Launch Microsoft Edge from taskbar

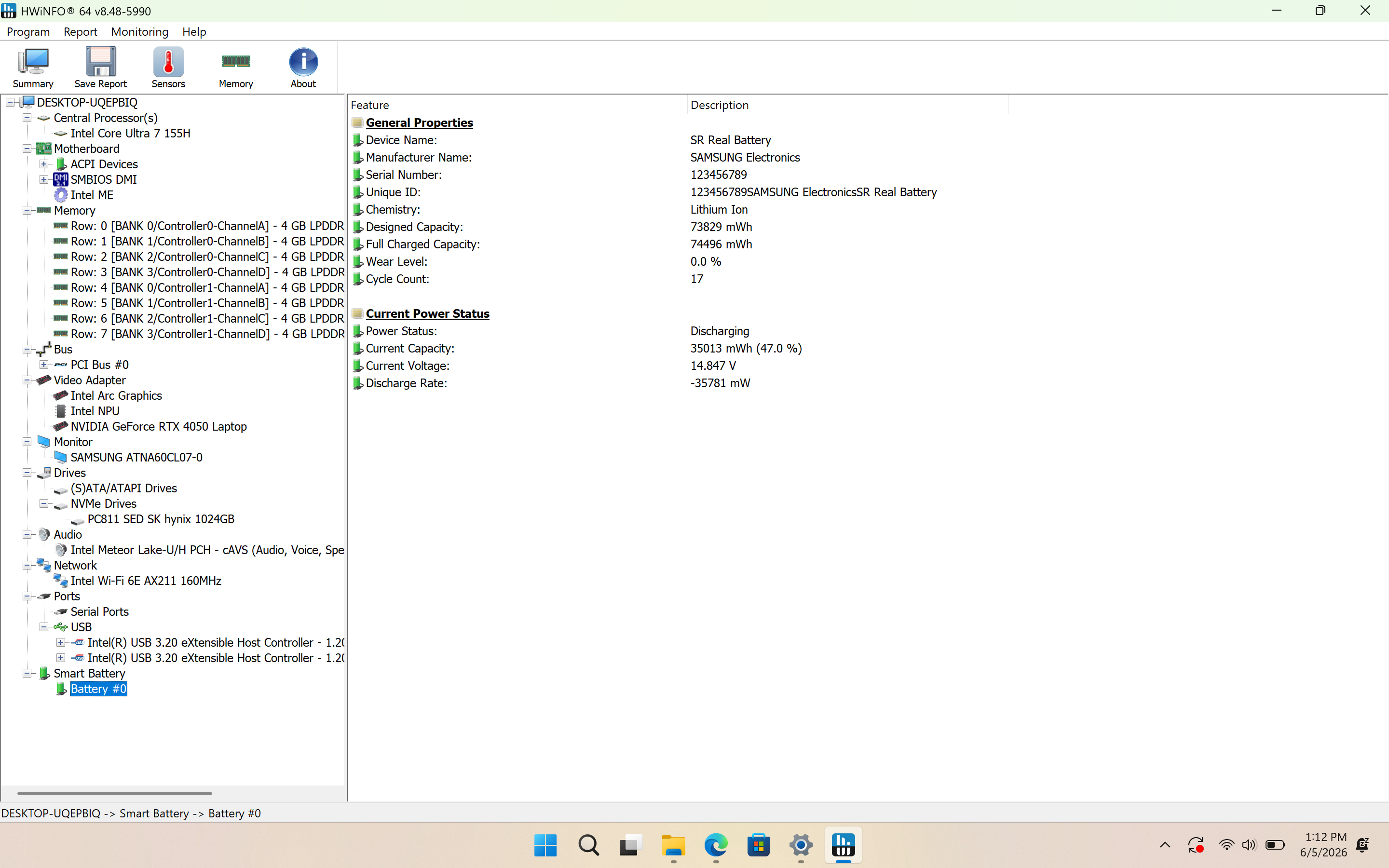[x=716, y=845]
